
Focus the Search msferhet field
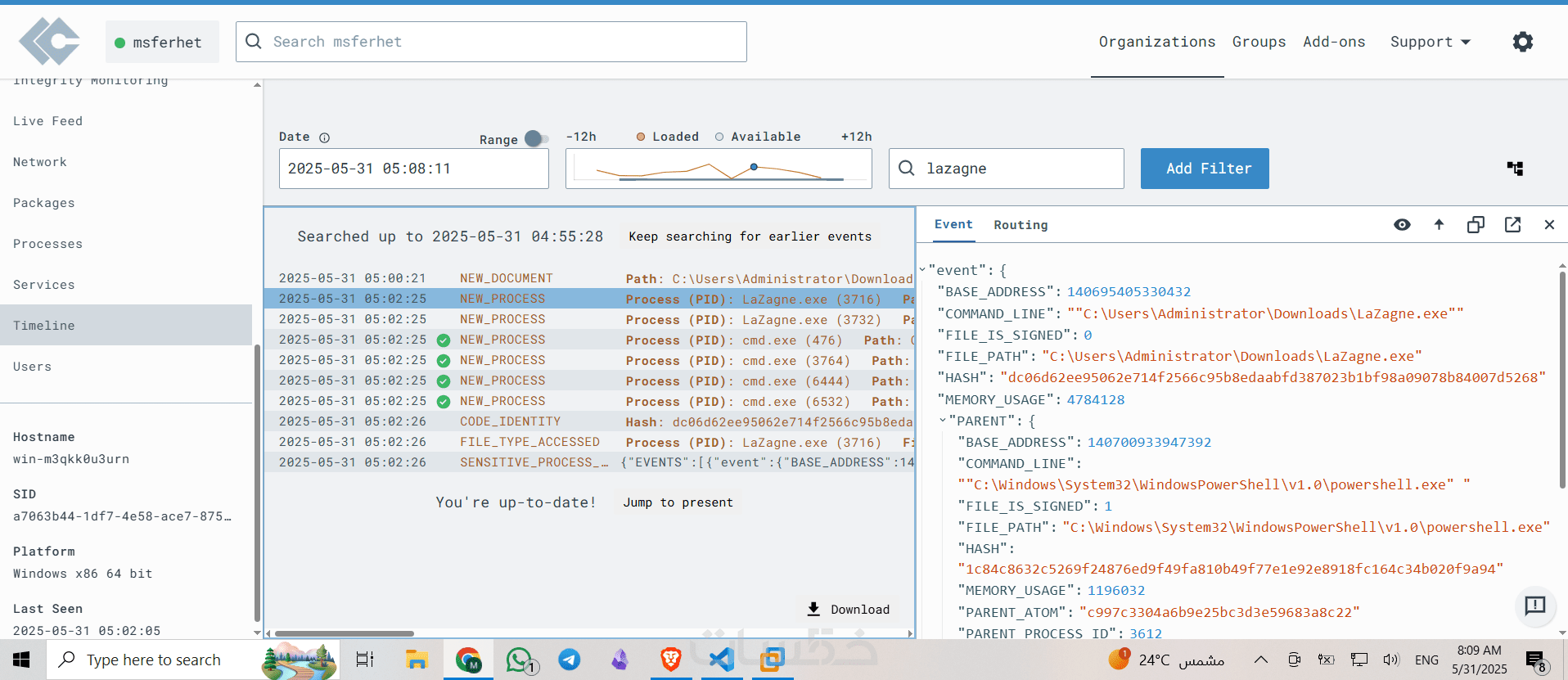491,42
